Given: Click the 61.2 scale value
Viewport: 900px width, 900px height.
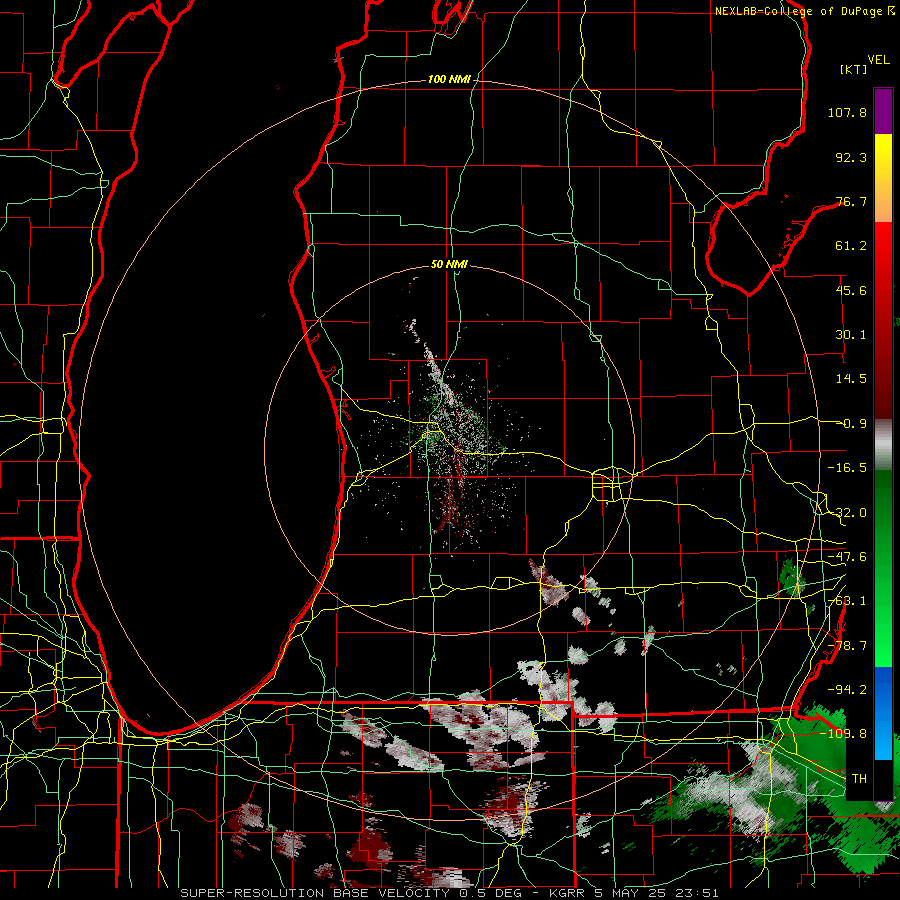Looking at the screenshot, I should click(x=851, y=246).
